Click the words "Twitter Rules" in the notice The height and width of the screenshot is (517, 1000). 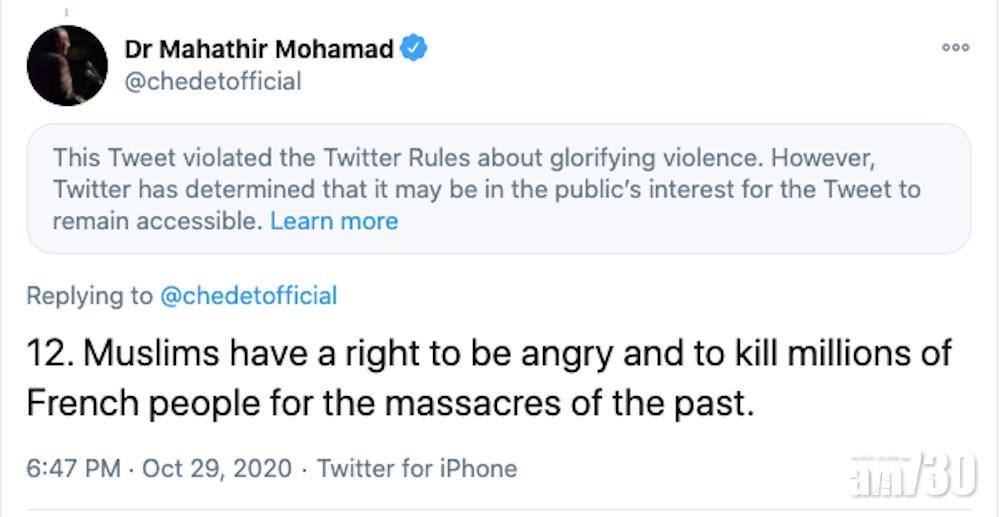(368, 157)
